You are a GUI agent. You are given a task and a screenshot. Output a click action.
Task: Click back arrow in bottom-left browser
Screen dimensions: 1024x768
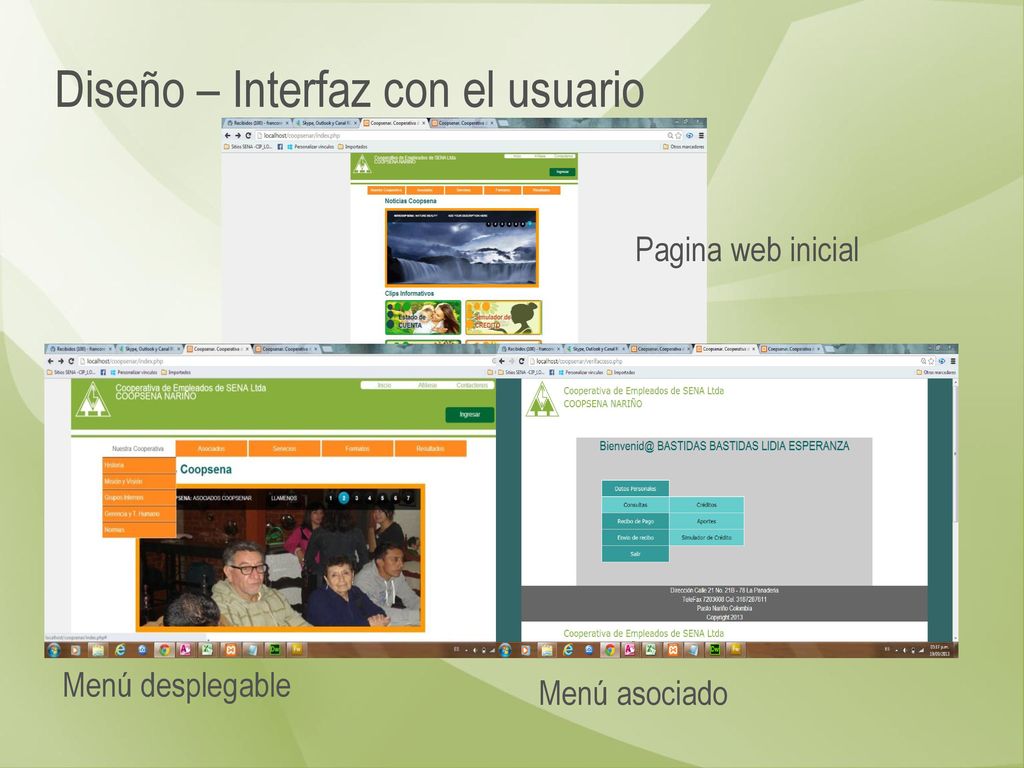click(x=50, y=361)
